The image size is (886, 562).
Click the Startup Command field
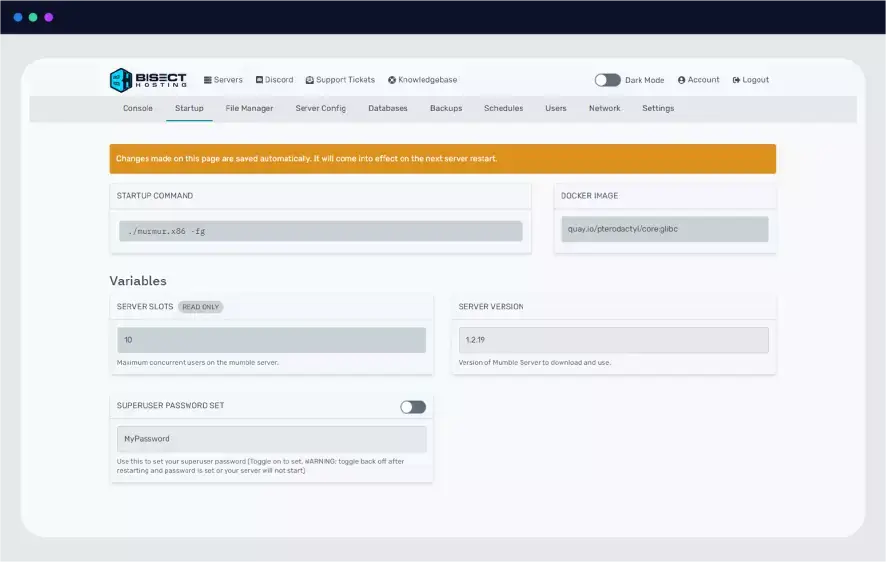tap(320, 231)
